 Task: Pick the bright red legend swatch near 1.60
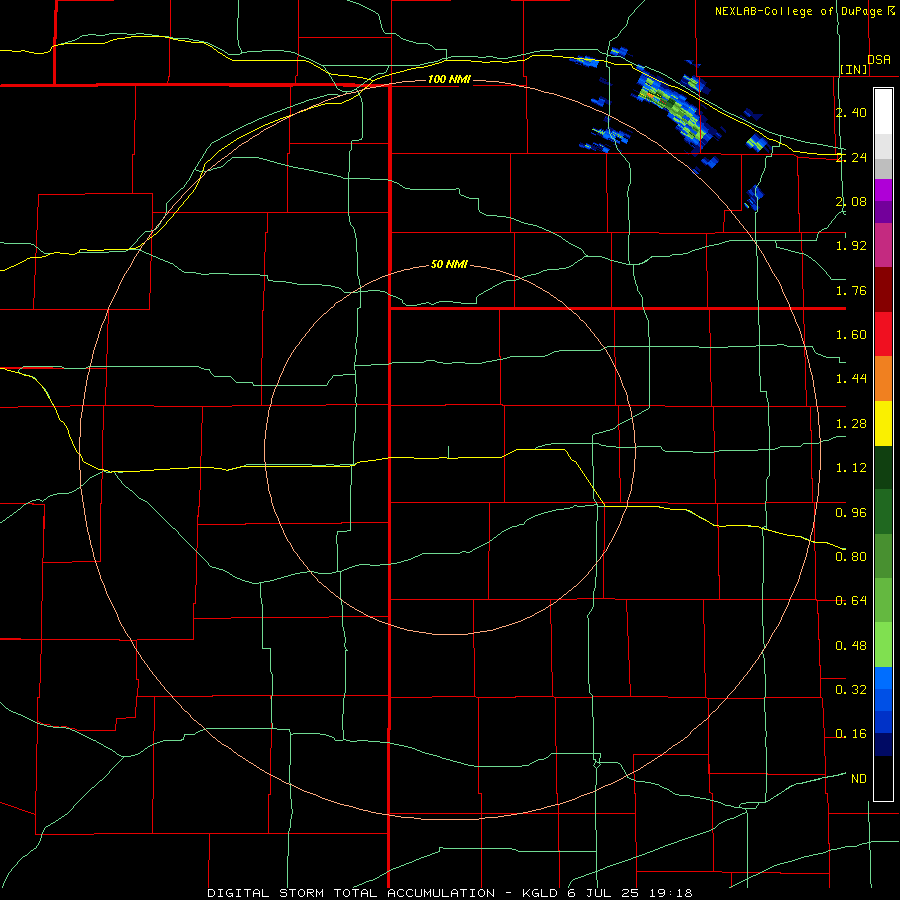883,334
